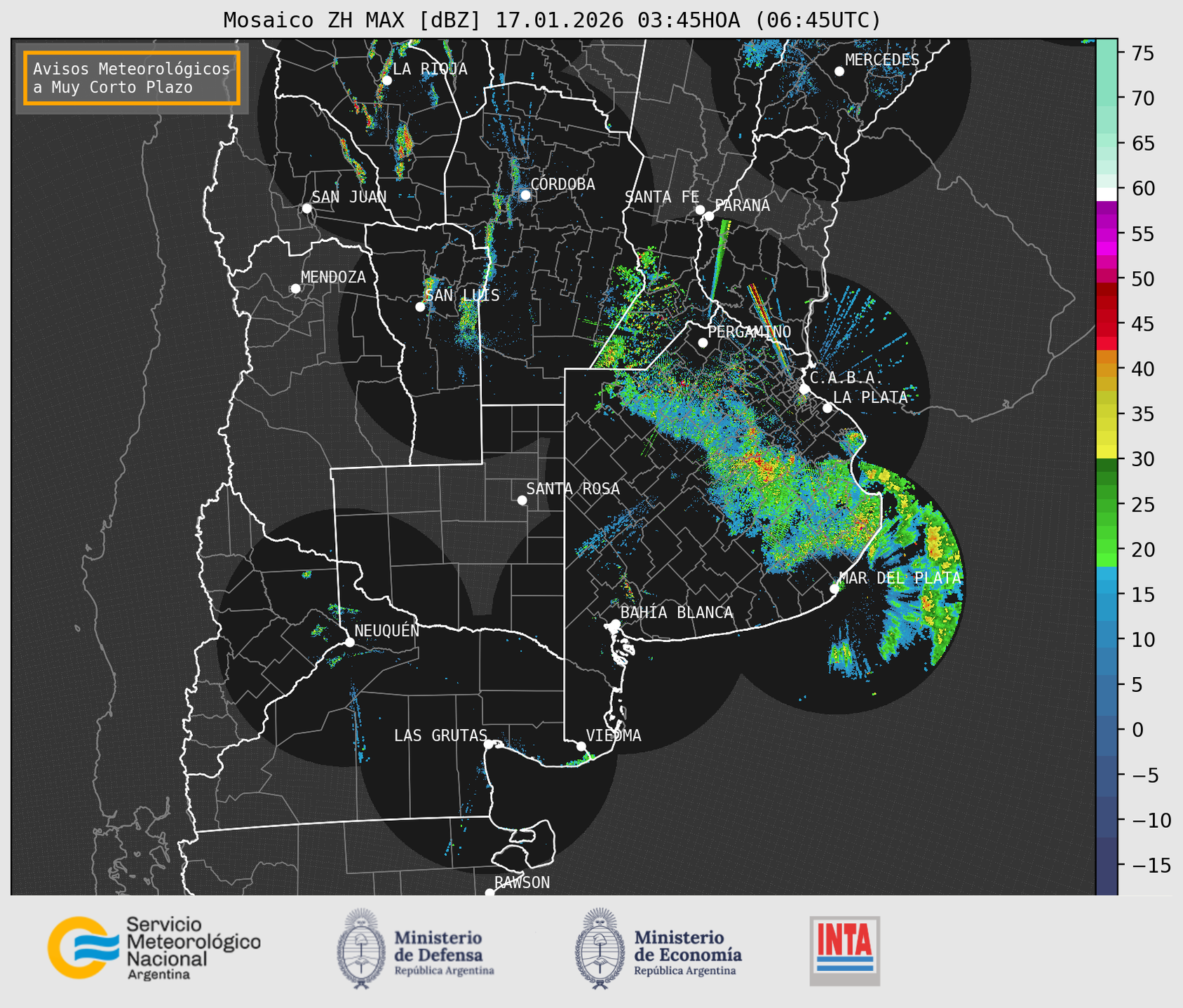Screen dimensions: 1183x1008
Task: Click the −15 colorbar scale label
Action: point(1151,865)
